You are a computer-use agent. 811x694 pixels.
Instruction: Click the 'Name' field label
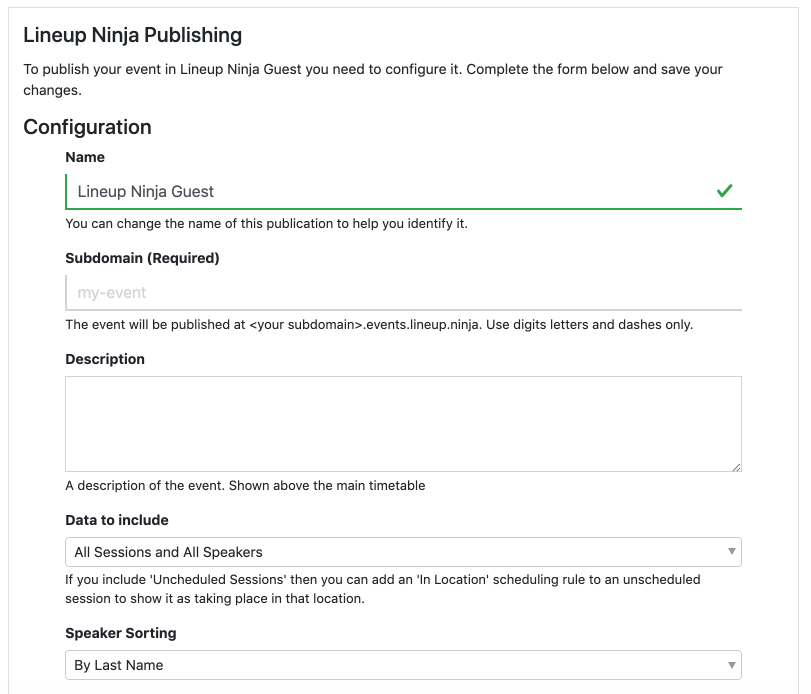point(85,157)
